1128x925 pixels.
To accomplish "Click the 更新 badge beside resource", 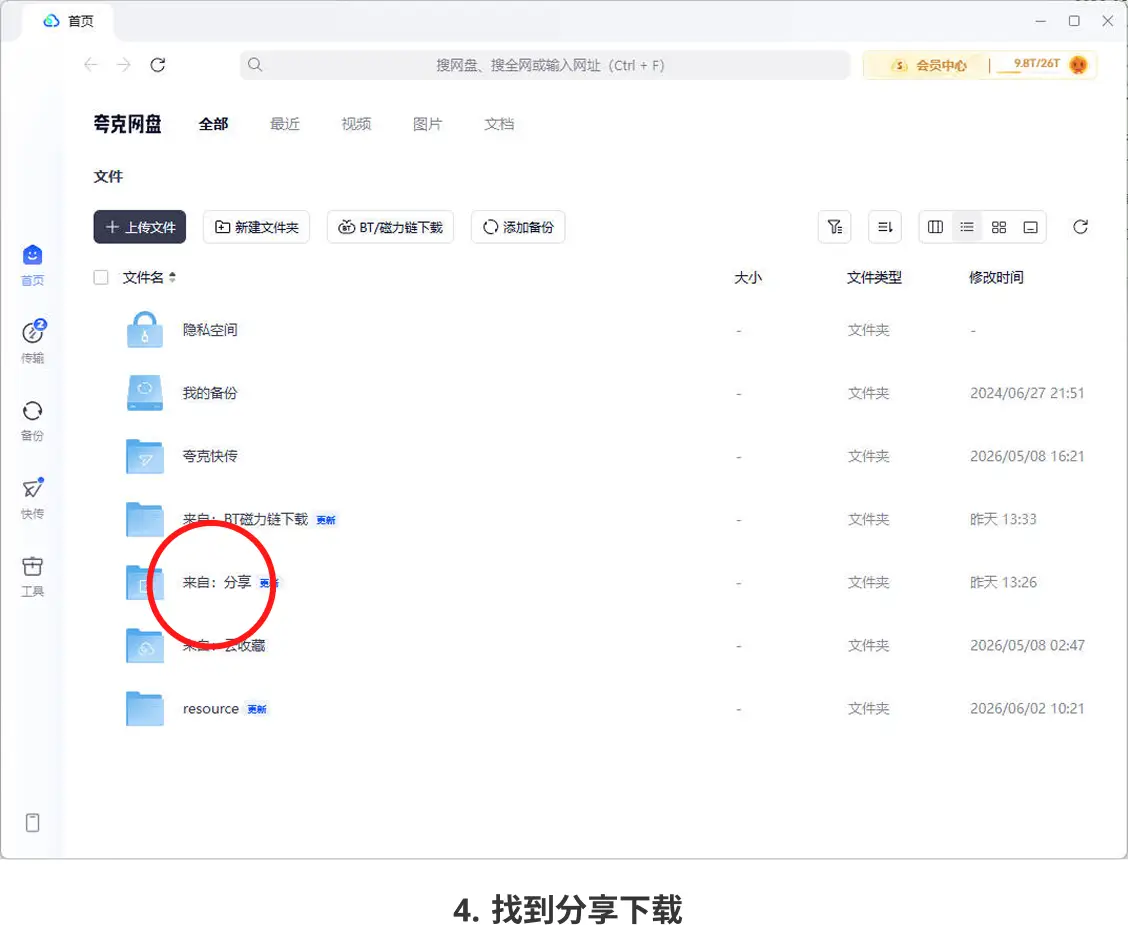I will pyautogui.click(x=257, y=710).
